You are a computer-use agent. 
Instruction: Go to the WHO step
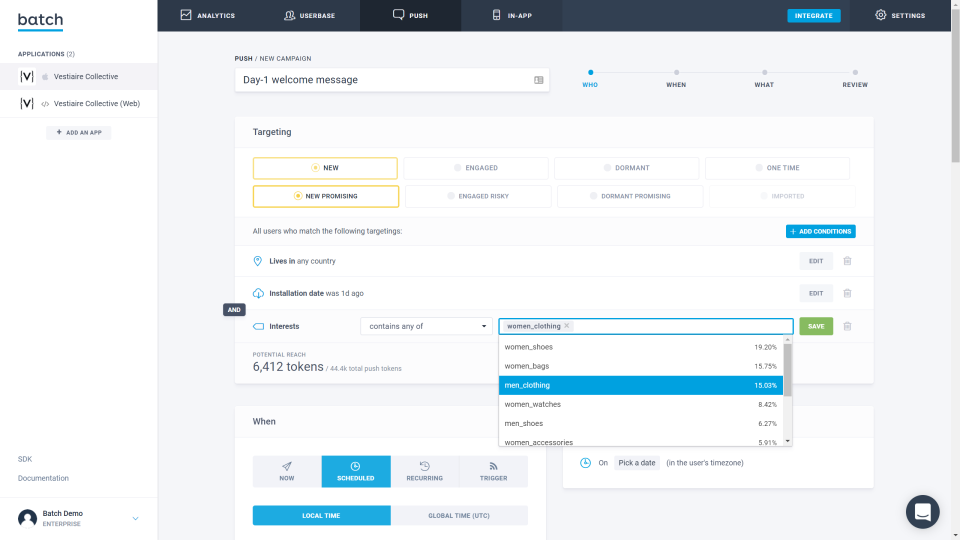point(590,80)
